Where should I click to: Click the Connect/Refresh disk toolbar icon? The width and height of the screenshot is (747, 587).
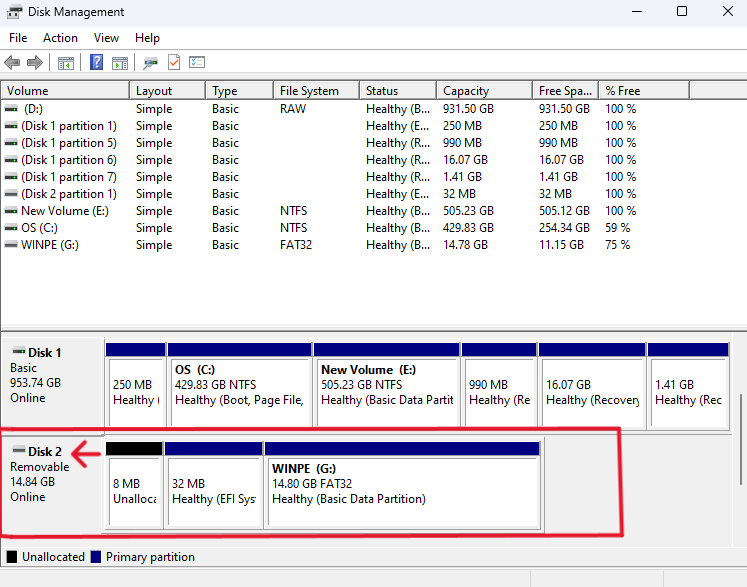151,62
